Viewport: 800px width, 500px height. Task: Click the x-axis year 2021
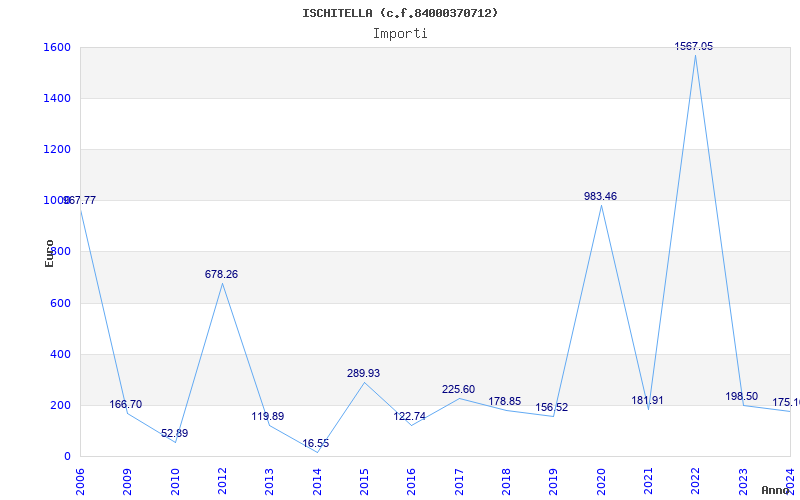[x=648, y=482]
